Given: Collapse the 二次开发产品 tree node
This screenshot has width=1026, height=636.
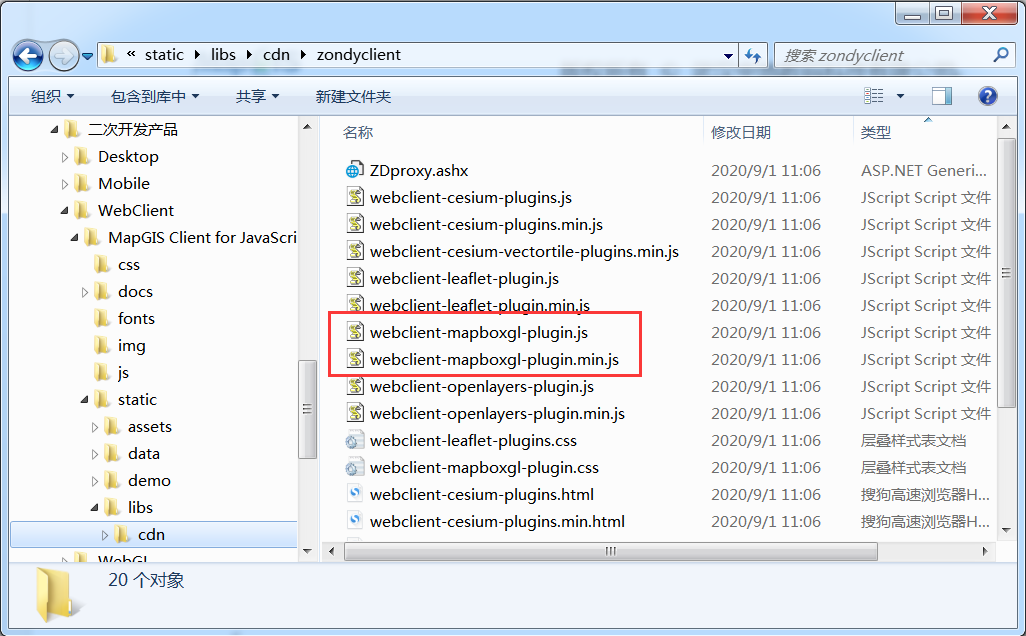Looking at the screenshot, I should pos(54,130).
